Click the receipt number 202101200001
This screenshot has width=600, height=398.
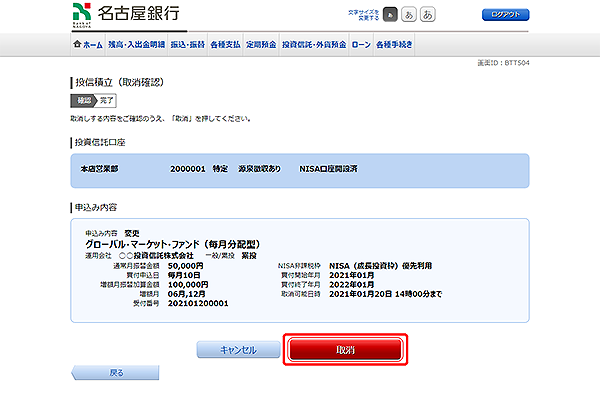(x=198, y=303)
